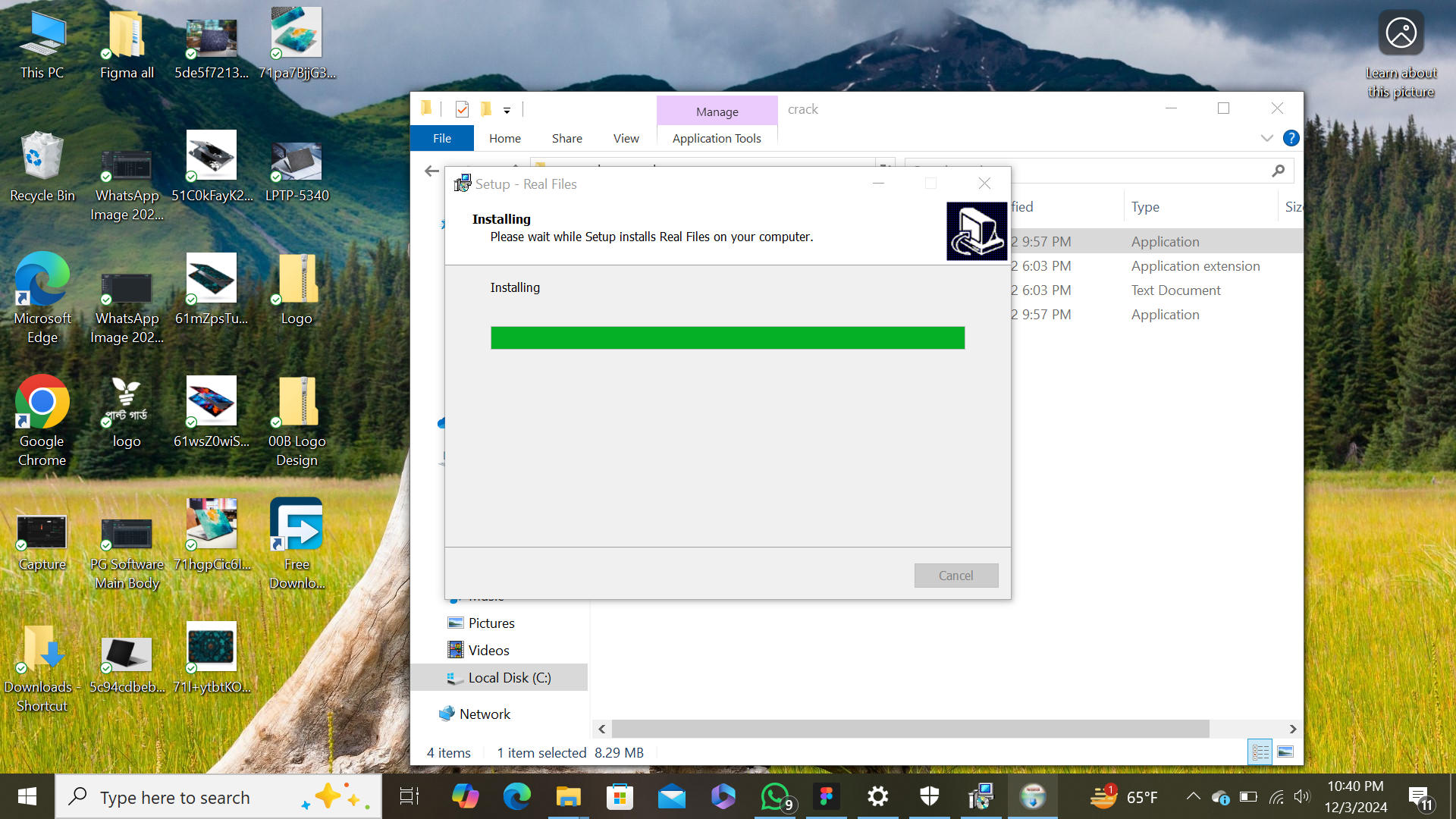The image size is (1456, 819).
Task: Sort files by Type column header
Action: coord(1145,206)
